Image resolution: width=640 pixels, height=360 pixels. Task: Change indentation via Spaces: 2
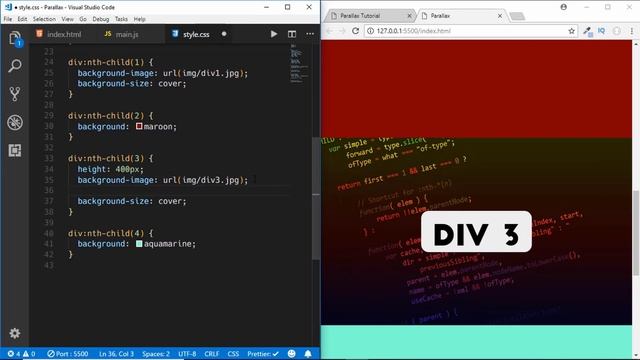click(x=156, y=354)
